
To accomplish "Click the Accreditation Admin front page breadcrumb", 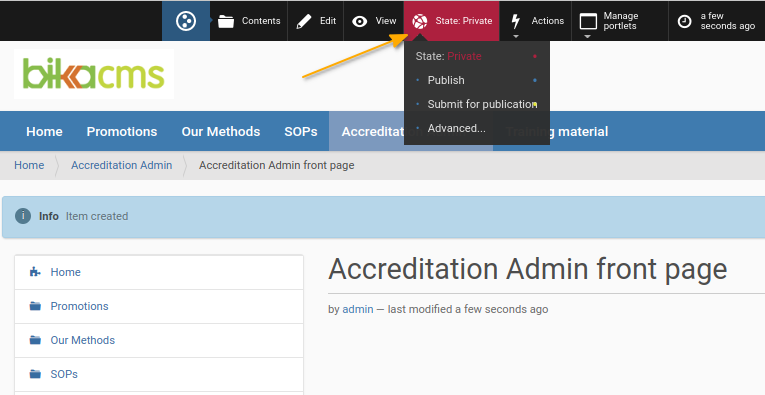I will click(x=277, y=165).
